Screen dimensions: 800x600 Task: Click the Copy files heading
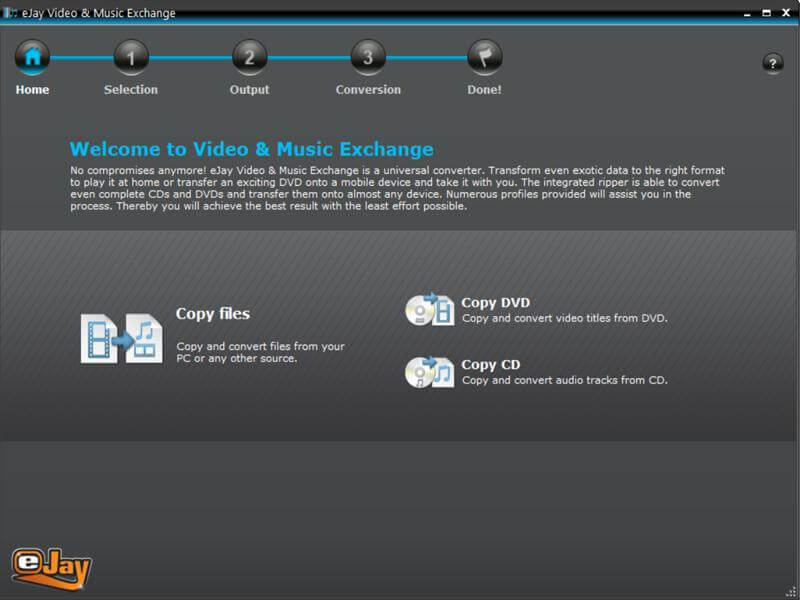pos(215,313)
